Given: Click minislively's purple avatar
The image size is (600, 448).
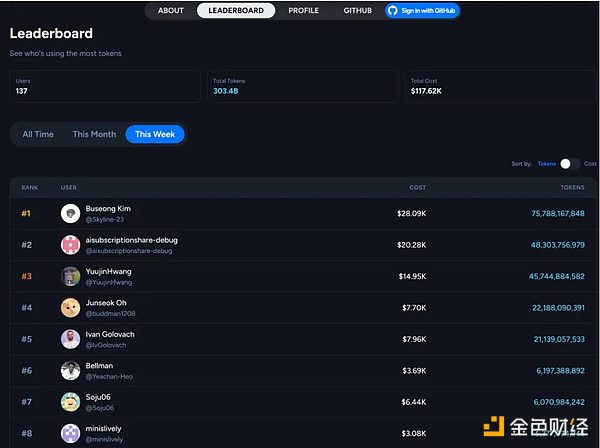Looking at the screenshot, I should [x=70, y=433].
